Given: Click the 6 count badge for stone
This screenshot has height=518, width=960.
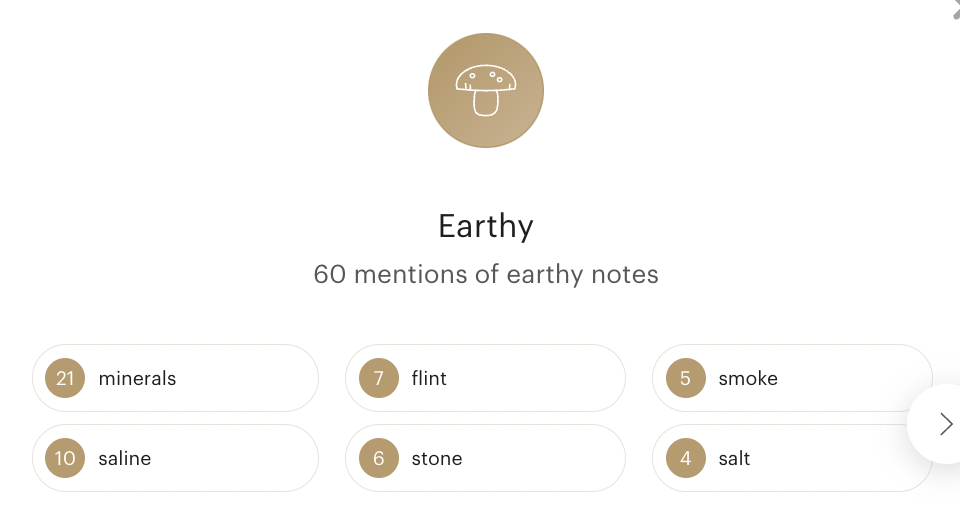Looking at the screenshot, I should [379, 458].
